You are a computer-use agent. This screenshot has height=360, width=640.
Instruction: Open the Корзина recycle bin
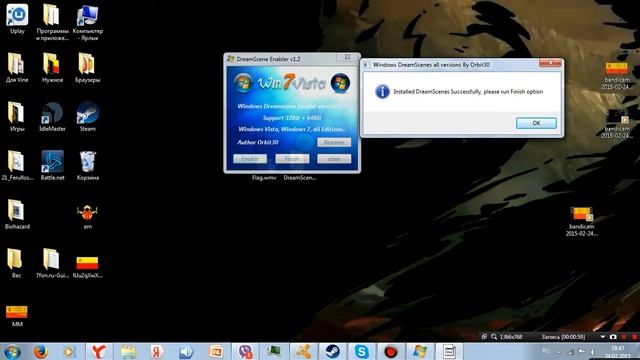tap(88, 166)
